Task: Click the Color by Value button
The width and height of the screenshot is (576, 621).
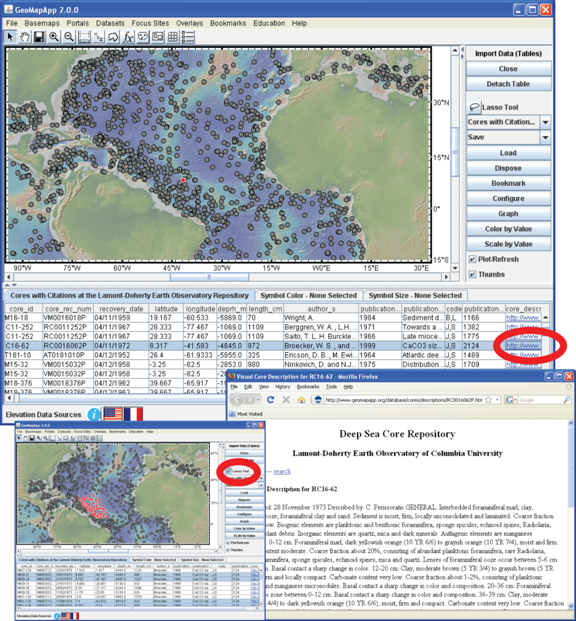Action: coord(508,229)
